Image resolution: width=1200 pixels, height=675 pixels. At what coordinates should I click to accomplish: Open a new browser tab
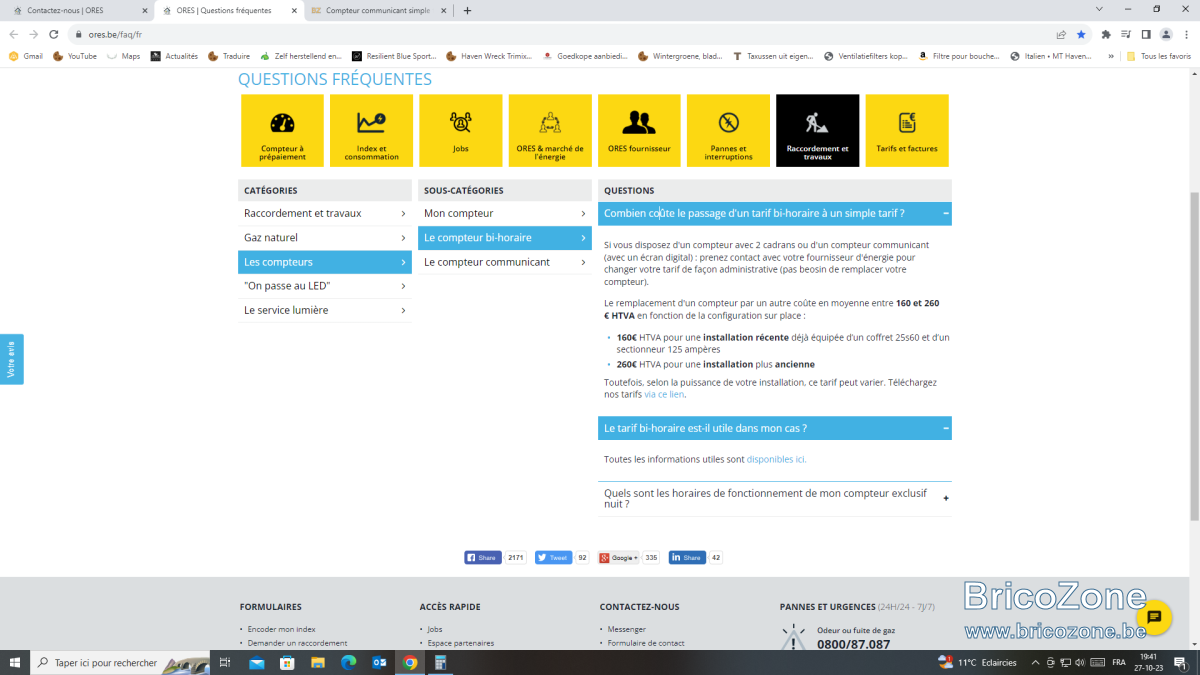click(x=467, y=10)
